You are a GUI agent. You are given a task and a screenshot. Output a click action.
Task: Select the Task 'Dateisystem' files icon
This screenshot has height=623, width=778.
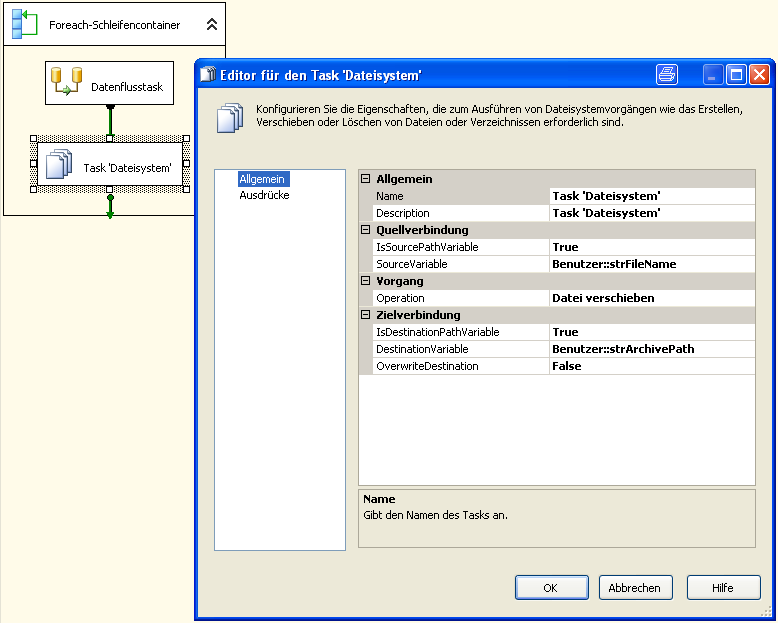60,164
